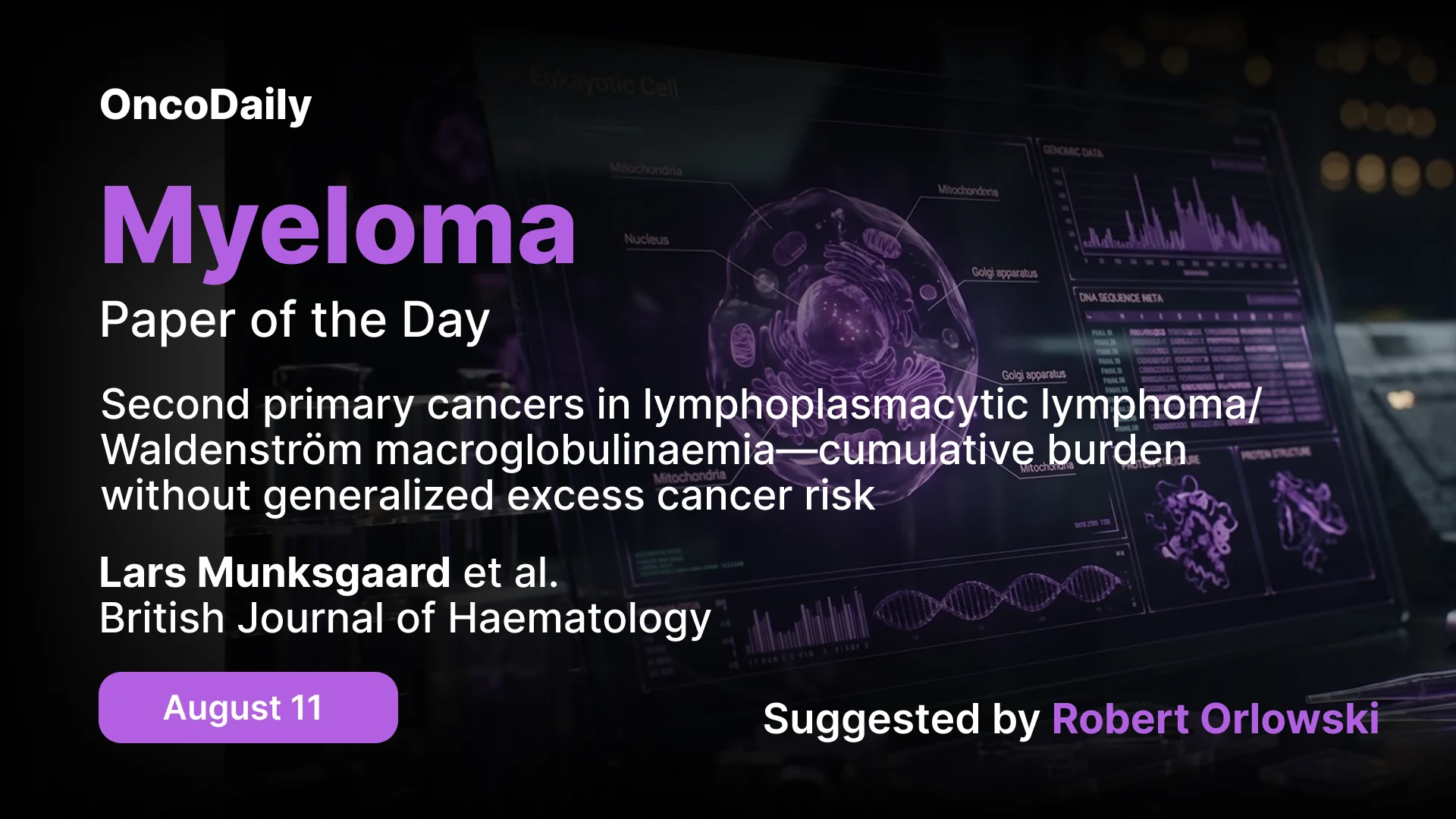Click author name Lars Munksgaard

click(275, 573)
